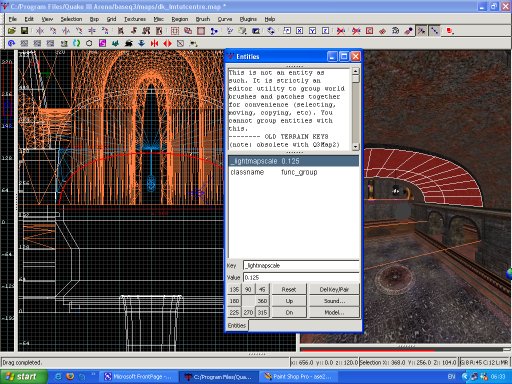Click the Entities description scrollbar down arrow
Screen dimensions: 512x384
(x=355, y=146)
